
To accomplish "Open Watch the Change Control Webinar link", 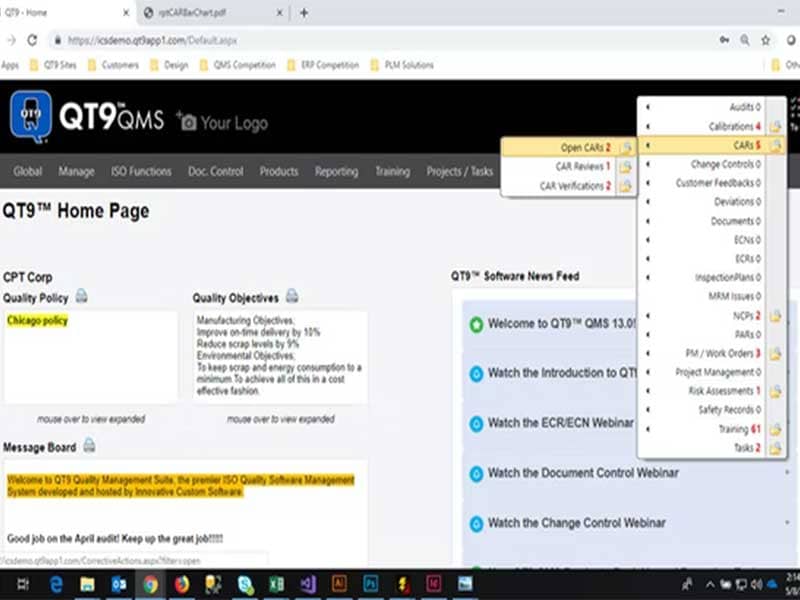I will (576, 523).
